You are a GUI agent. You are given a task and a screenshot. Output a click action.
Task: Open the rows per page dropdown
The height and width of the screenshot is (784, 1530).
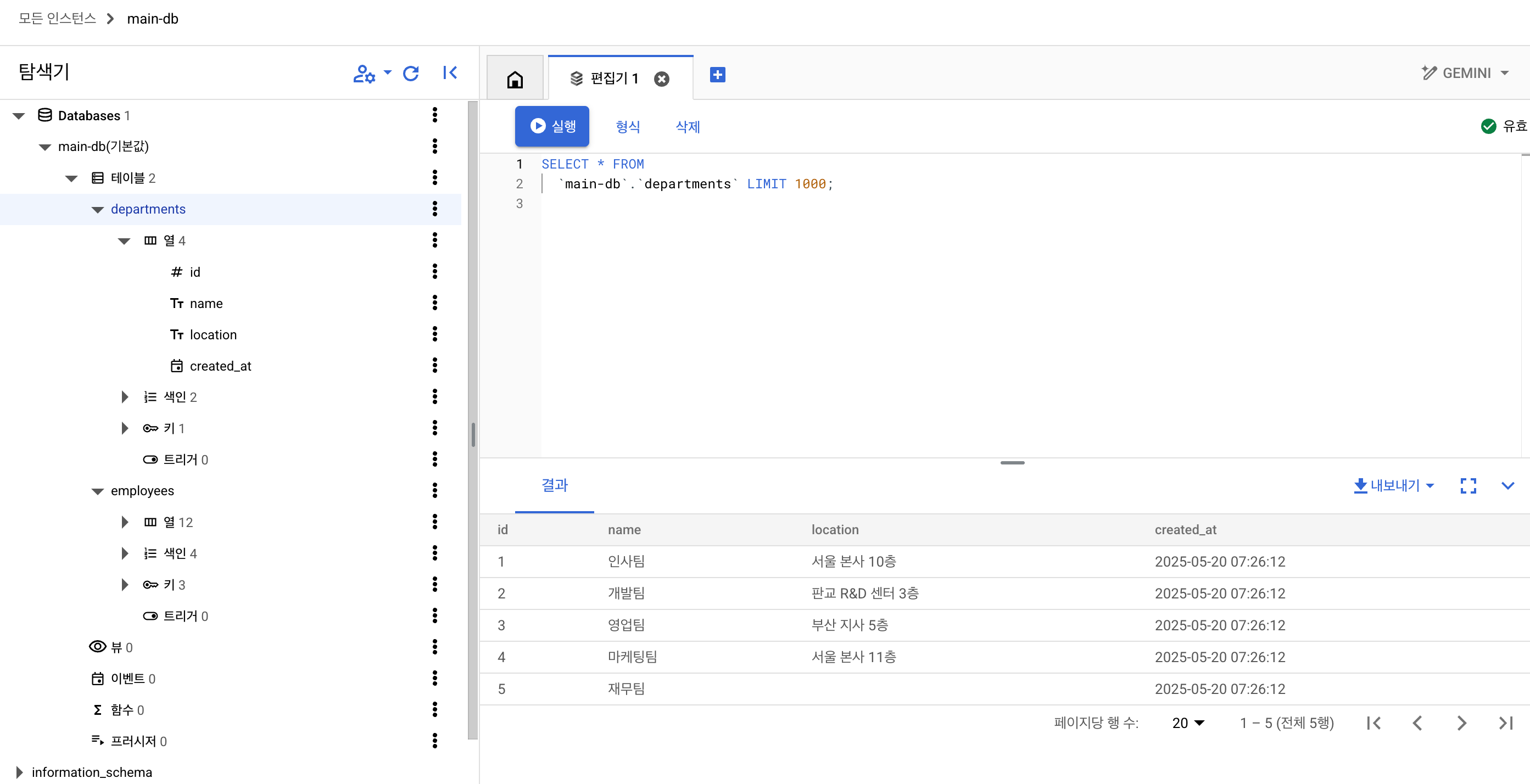pyautogui.click(x=1188, y=723)
